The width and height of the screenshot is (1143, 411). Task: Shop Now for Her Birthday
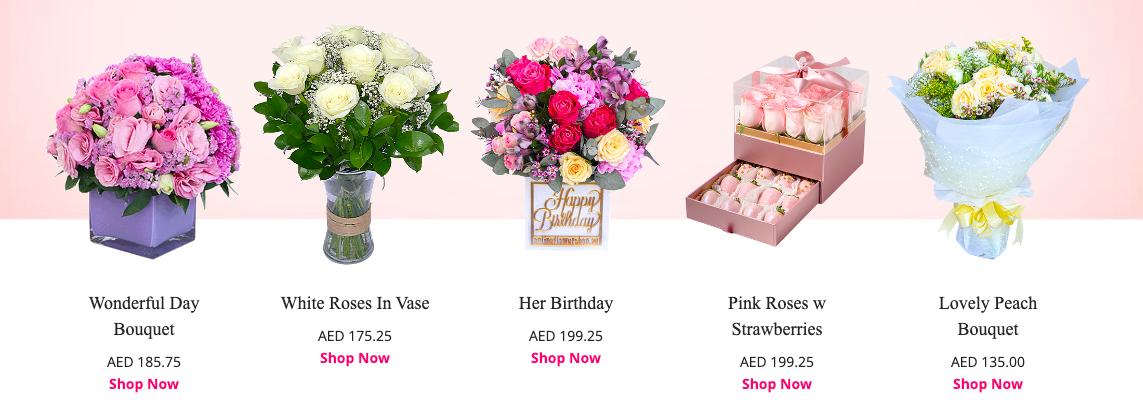[566, 358]
